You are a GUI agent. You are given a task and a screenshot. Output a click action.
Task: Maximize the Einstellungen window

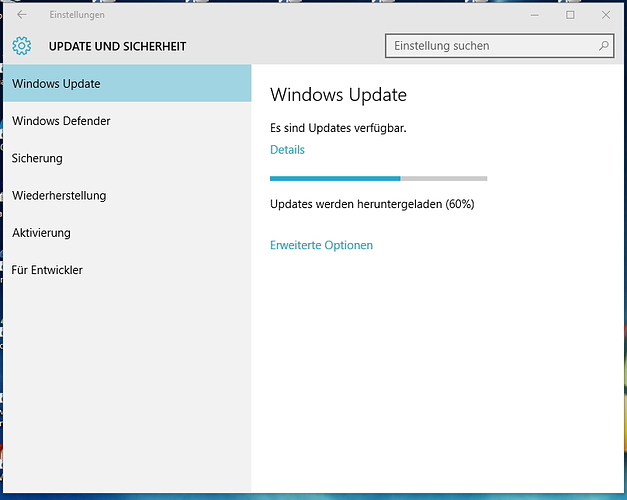570,15
